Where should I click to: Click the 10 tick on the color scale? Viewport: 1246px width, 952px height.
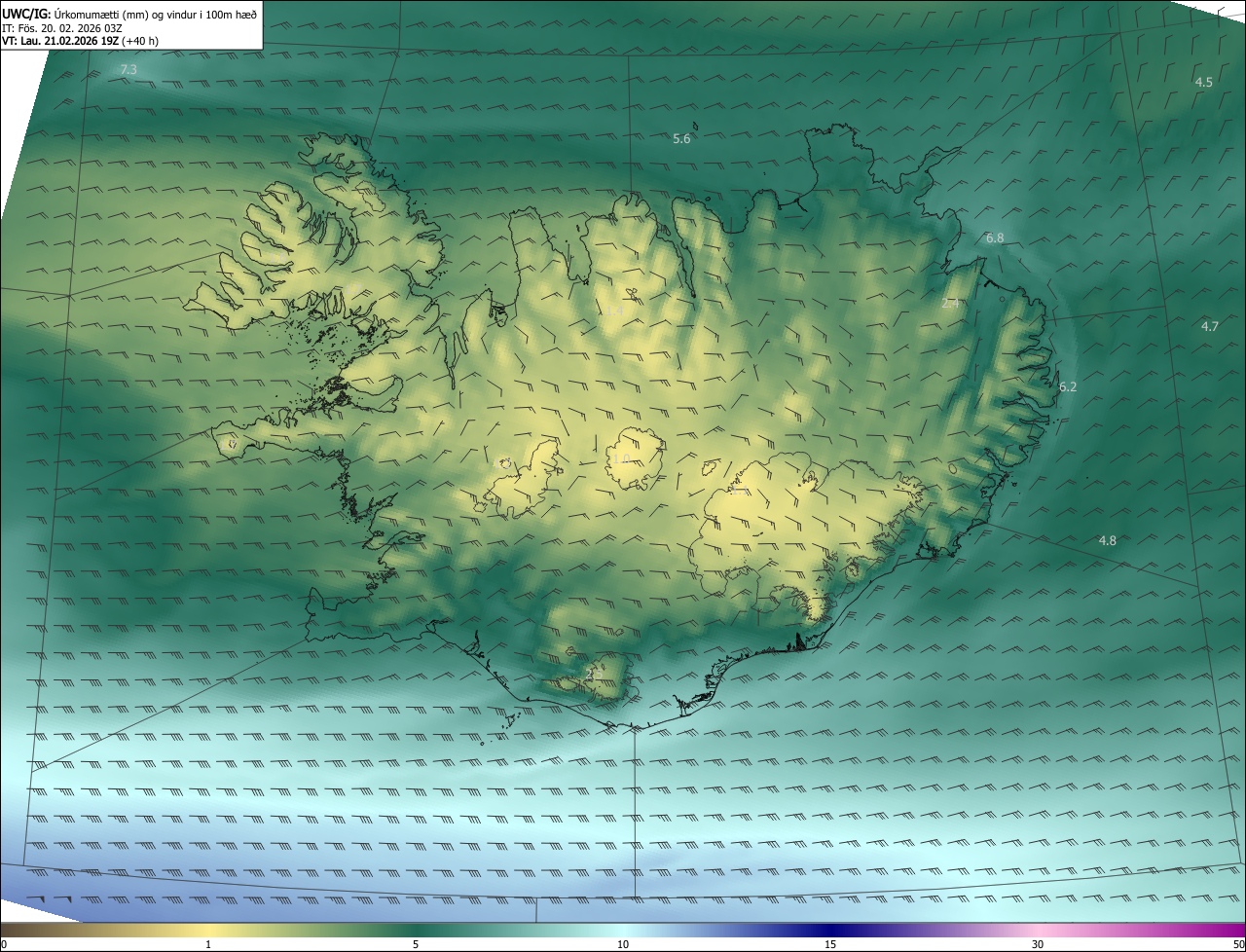click(x=623, y=944)
